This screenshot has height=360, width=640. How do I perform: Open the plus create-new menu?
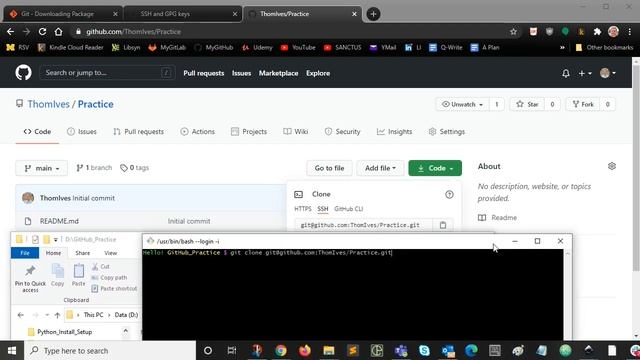click(585, 73)
